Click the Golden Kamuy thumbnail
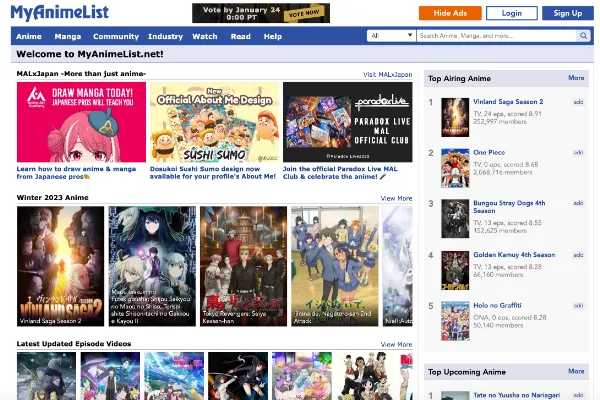Screen dimensions: 600x400 455,270
